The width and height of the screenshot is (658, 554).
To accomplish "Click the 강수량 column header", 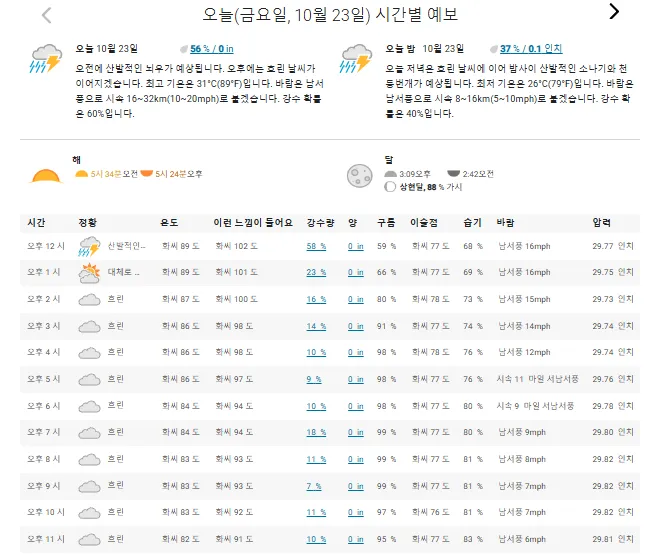I will pos(321,222).
